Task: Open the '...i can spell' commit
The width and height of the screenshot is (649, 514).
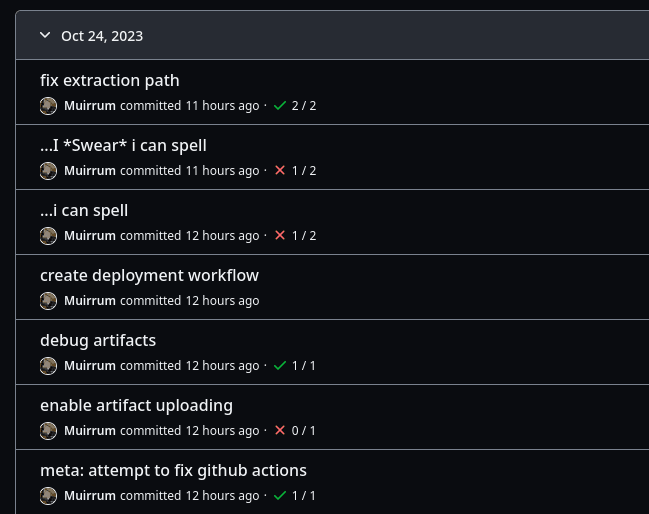Action: click(x=84, y=210)
